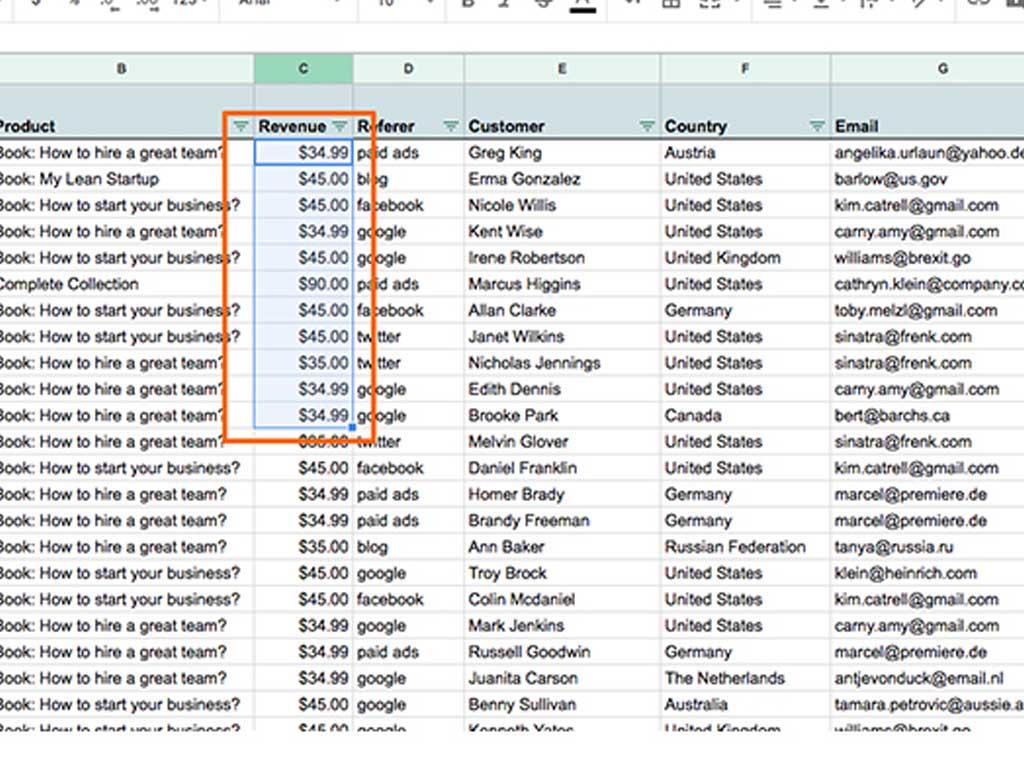Click the blue selection fill handle
This screenshot has height=768, width=1024.
pos(352,428)
